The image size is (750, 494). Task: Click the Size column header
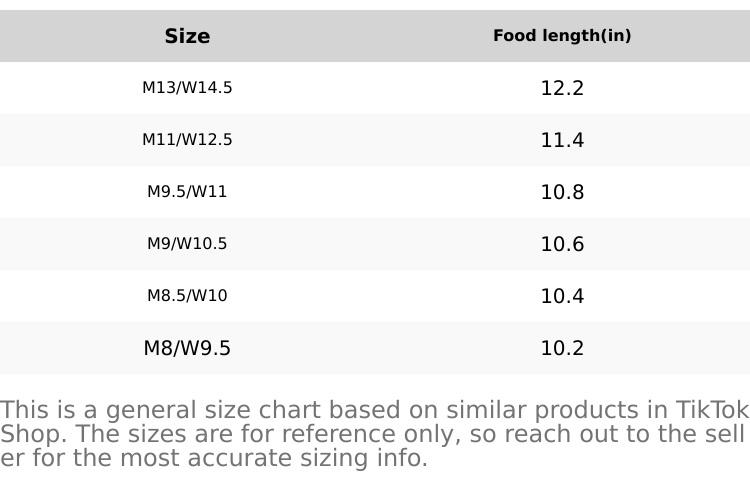point(187,36)
